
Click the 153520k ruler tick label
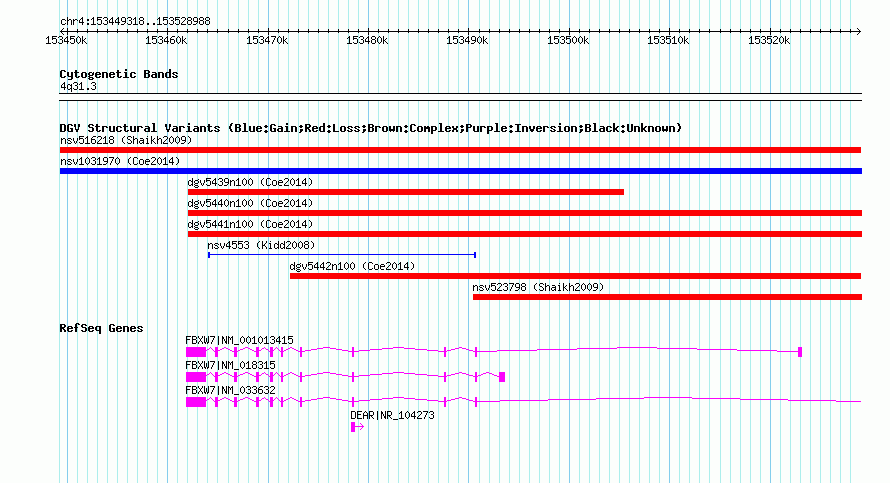pos(769,40)
